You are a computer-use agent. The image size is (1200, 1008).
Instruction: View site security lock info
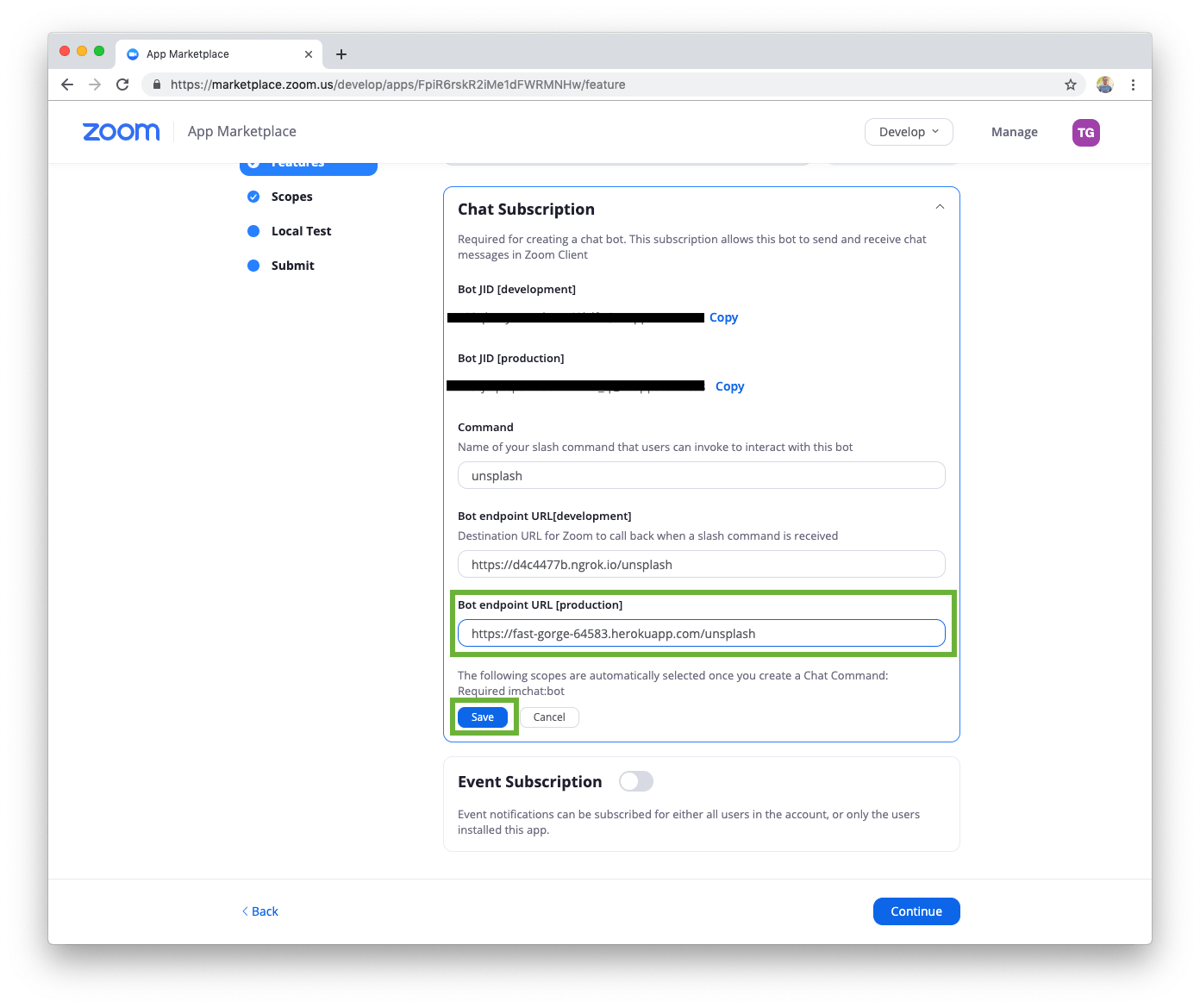pos(157,85)
